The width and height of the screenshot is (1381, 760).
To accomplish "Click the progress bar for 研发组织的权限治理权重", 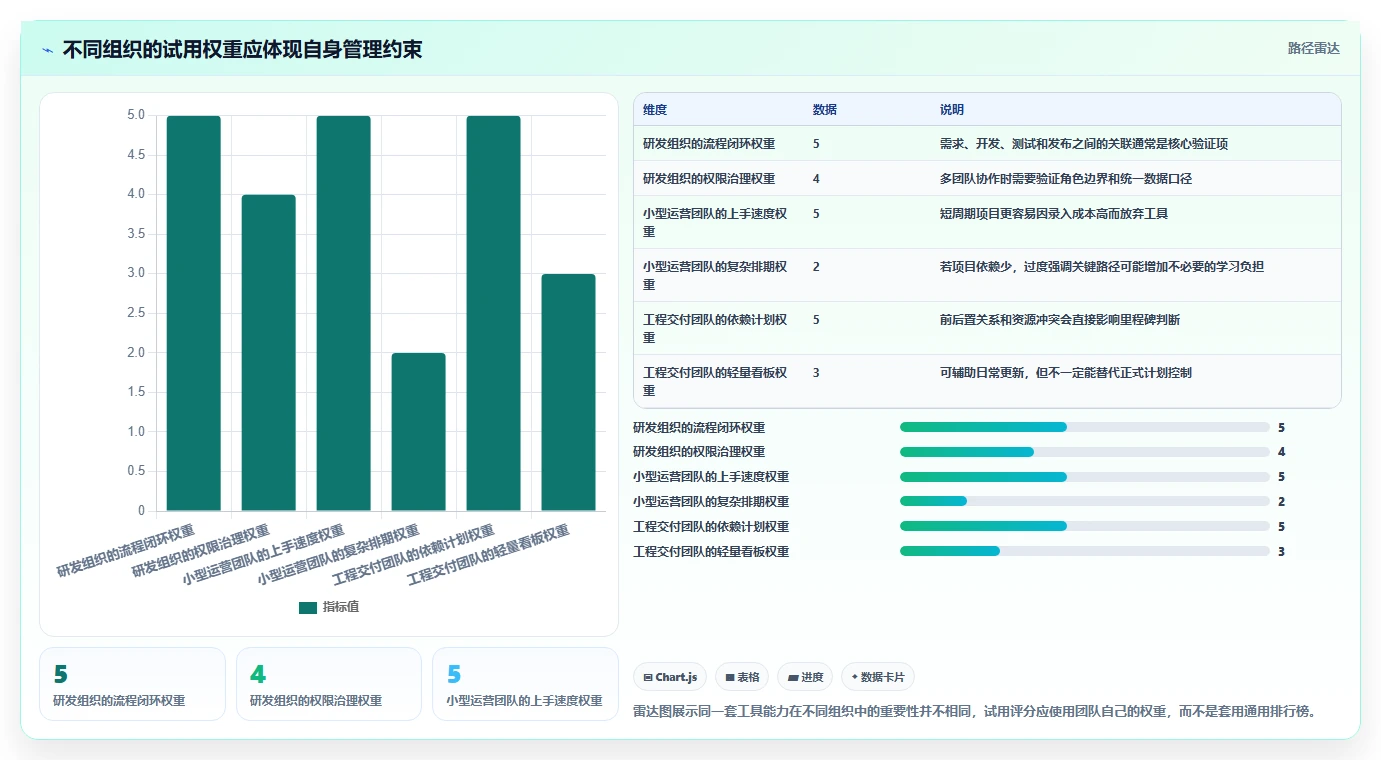I will pos(1085,452).
